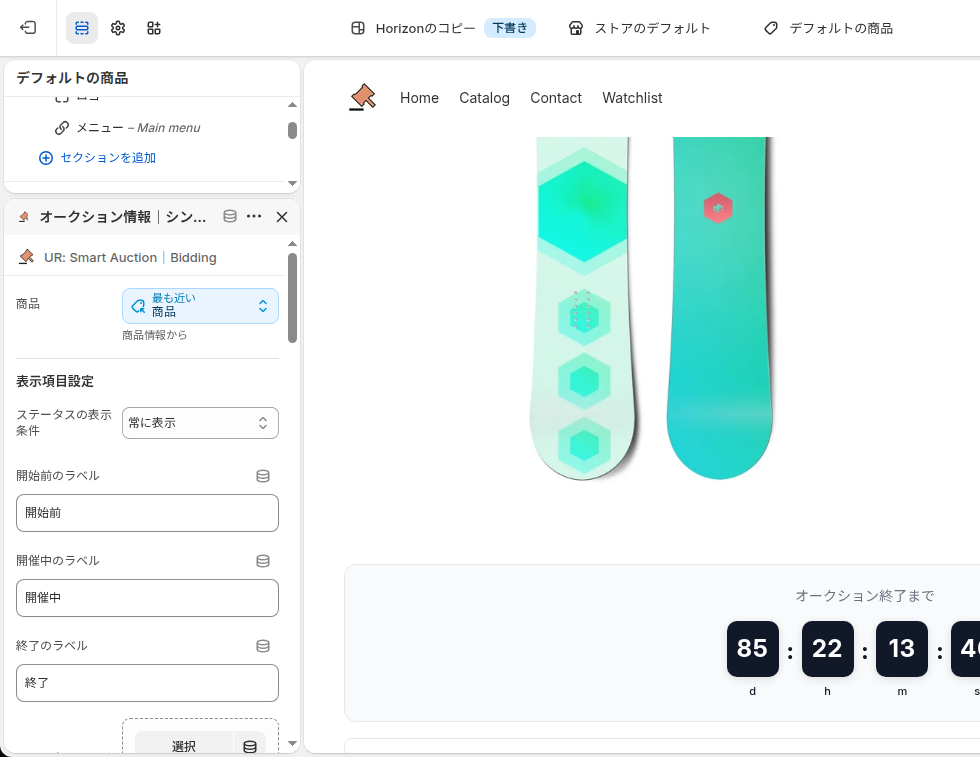Go to Contact in preview navigation
Viewport: 980px width, 757px height.
click(x=556, y=98)
